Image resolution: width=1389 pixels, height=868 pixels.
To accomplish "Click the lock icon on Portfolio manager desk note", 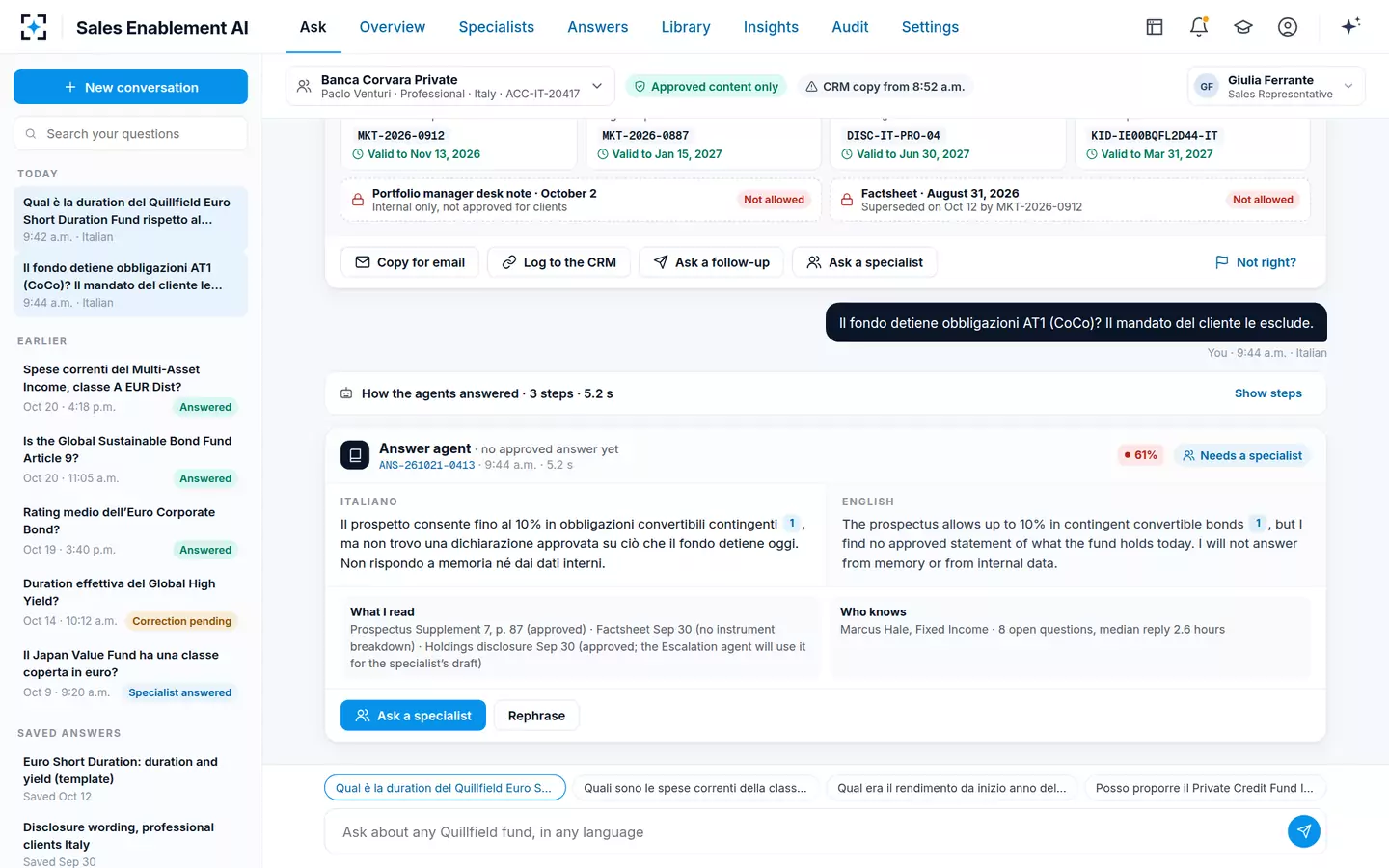I will pos(358,200).
